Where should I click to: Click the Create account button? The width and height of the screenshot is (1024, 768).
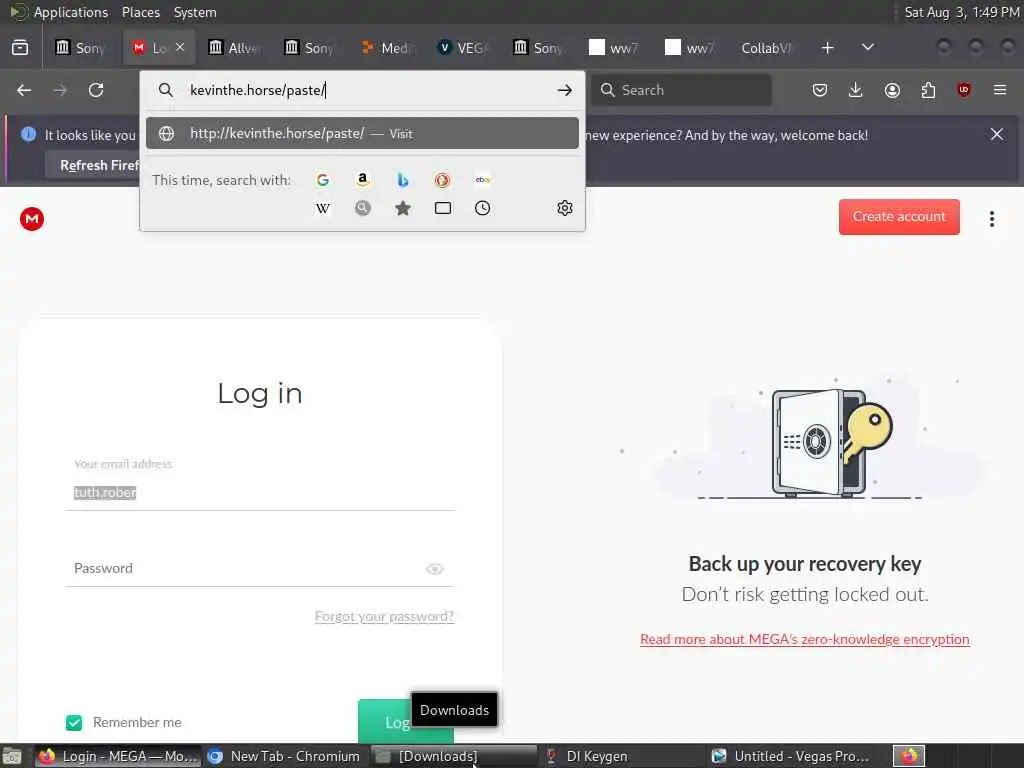coord(899,217)
